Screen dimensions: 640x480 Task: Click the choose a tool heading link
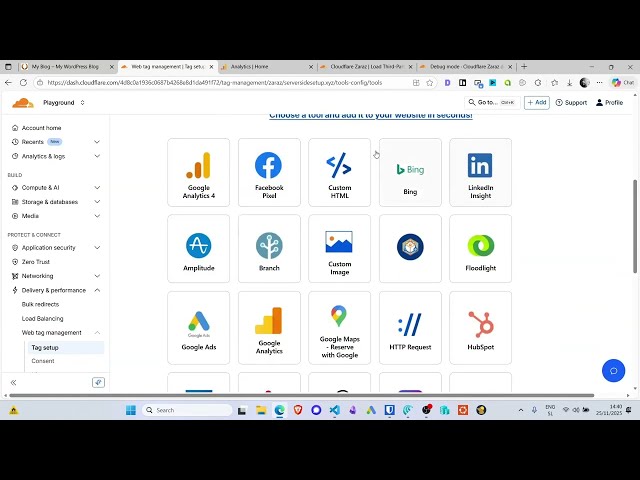click(371, 116)
